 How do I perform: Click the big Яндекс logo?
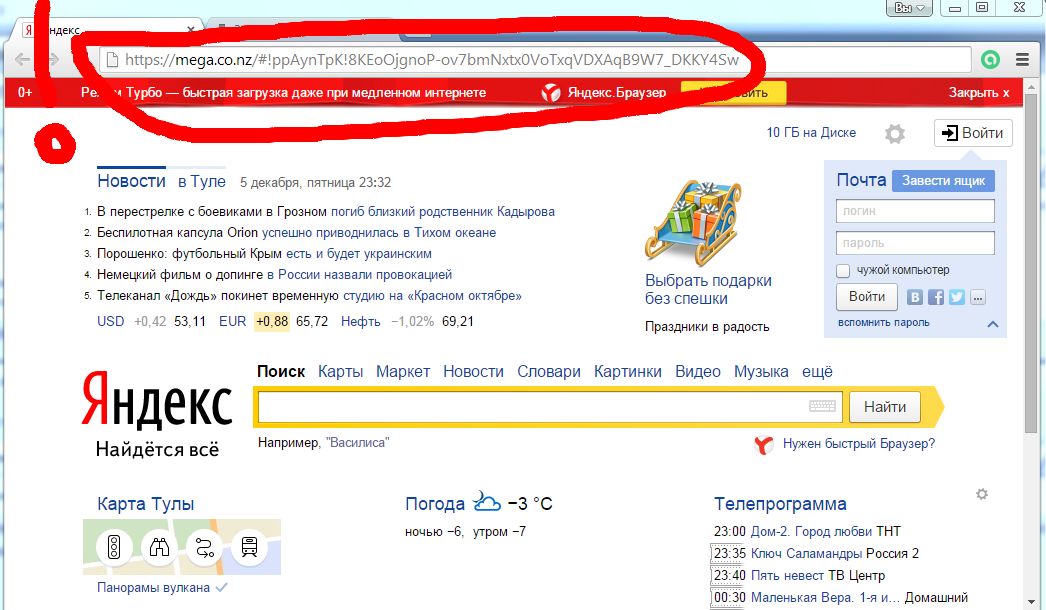pyautogui.click(x=157, y=400)
